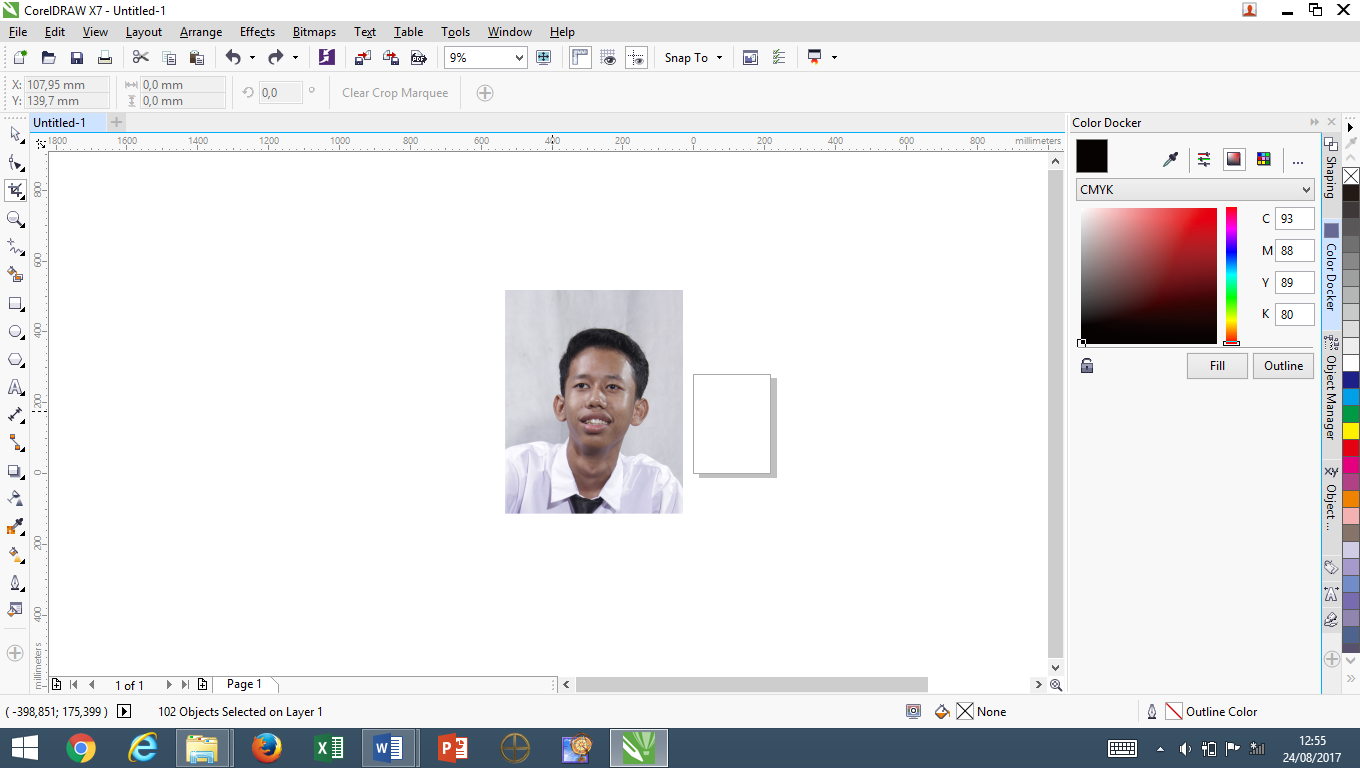1360x768 pixels.
Task: Select the Crop tool
Action: coord(15,190)
